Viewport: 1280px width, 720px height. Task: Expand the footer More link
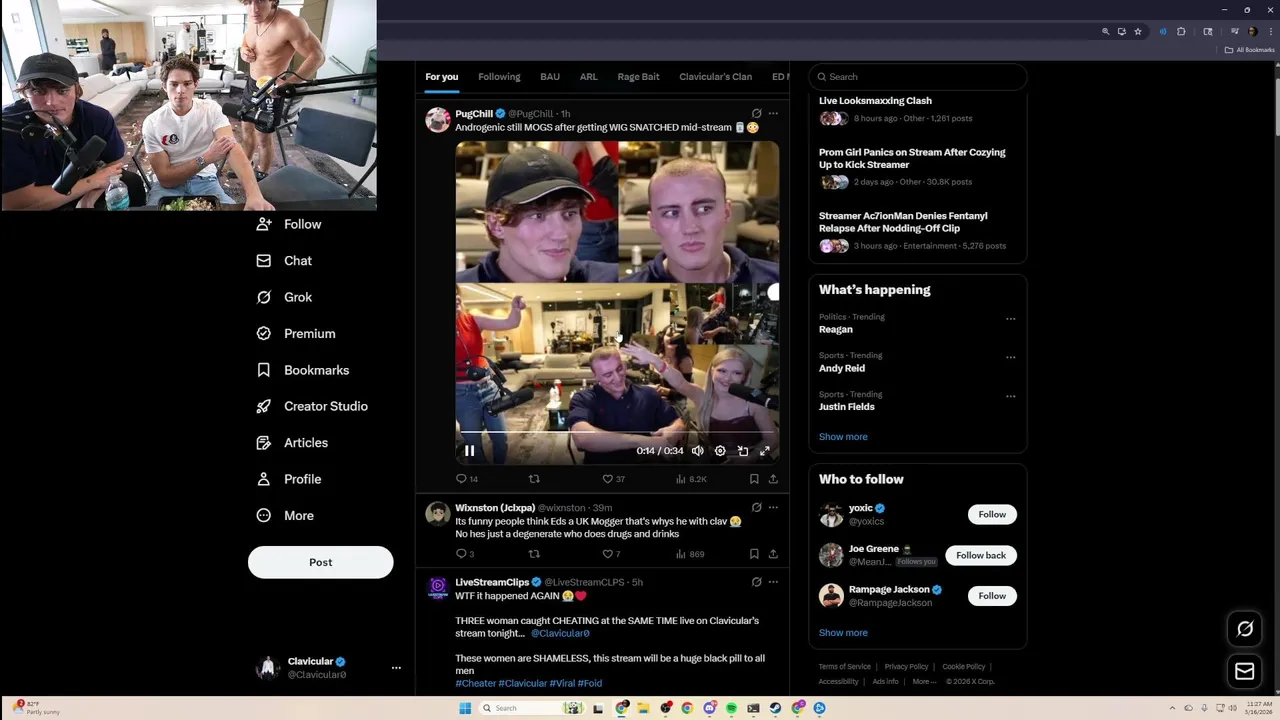pos(925,682)
